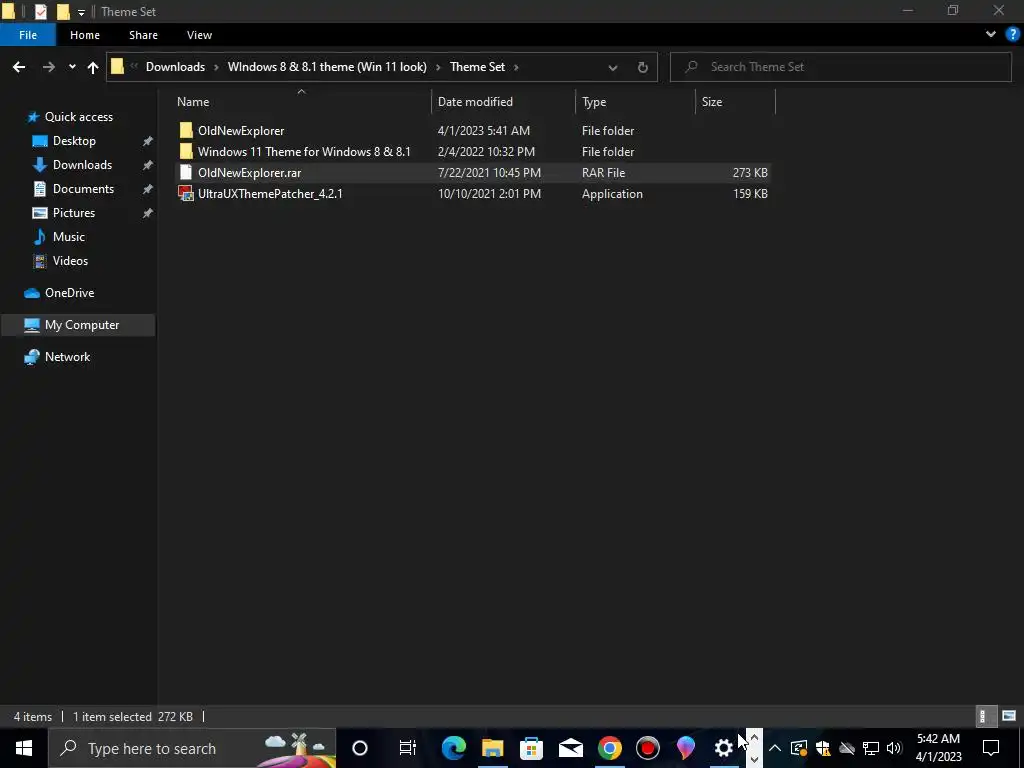Open the notification center
This screenshot has width=1024, height=768.
[991, 748]
